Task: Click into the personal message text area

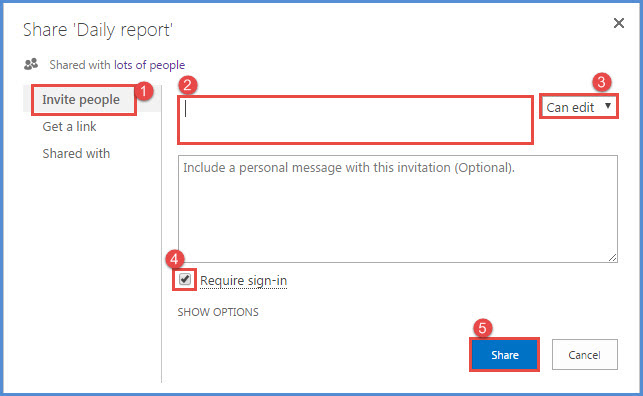Action: (398, 209)
